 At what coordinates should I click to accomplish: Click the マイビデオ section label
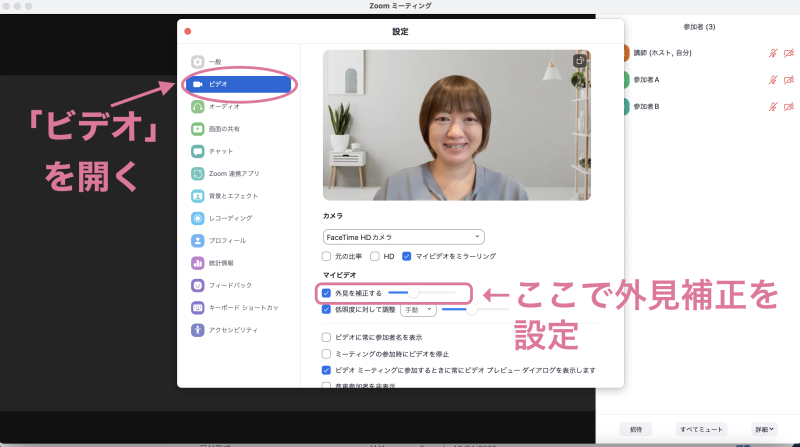(x=339, y=275)
